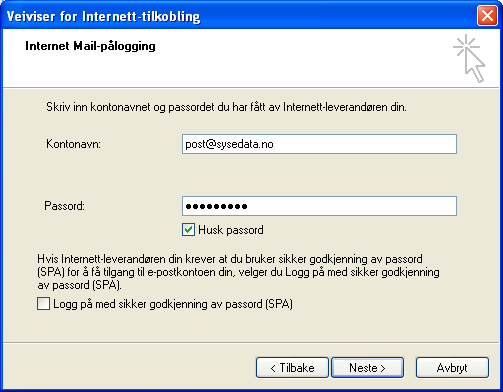The height and width of the screenshot is (392, 503).
Task: Click the wizard cursor icon in header
Action: (469, 58)
